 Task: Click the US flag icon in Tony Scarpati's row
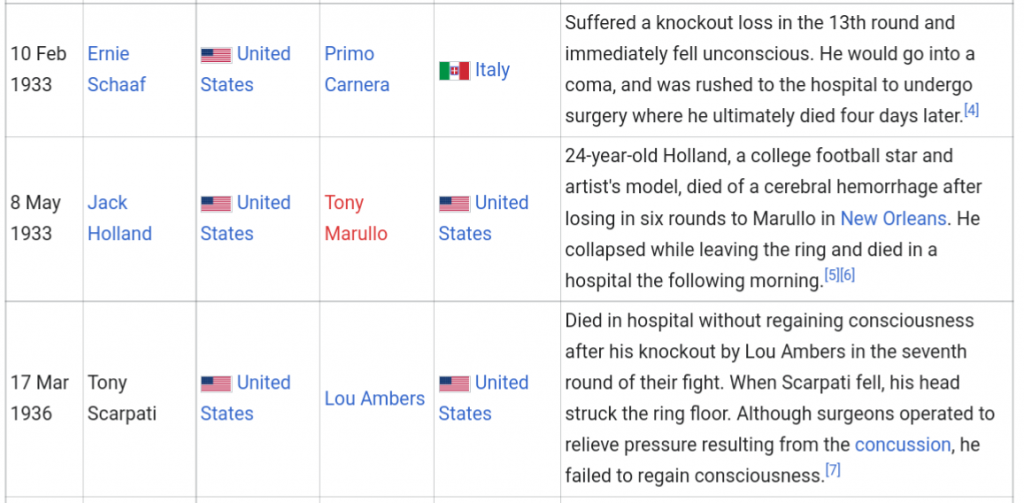(x=216, y=383)
